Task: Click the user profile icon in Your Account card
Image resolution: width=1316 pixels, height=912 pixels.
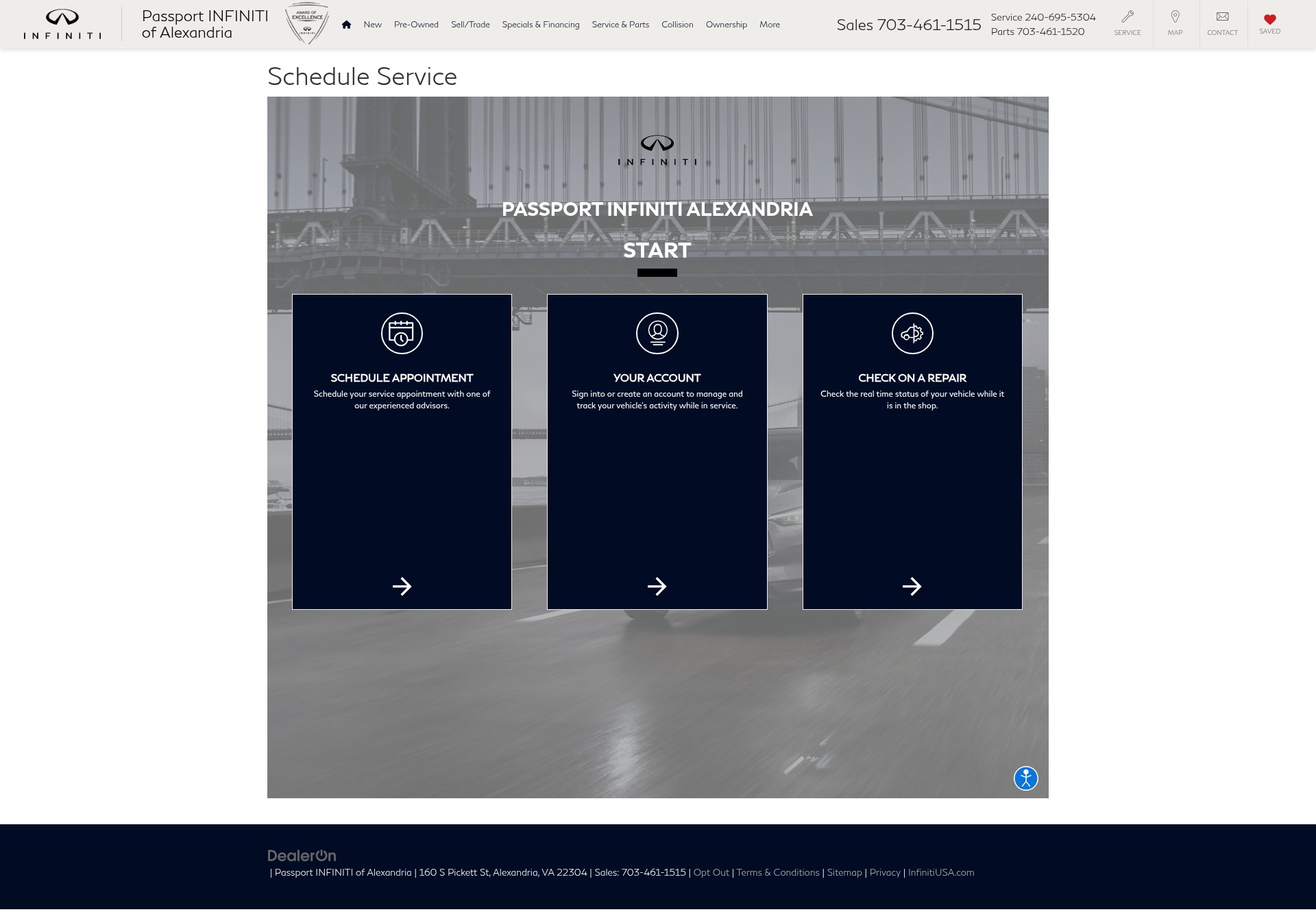Action: pyautogui.click(x=657, y=334)
